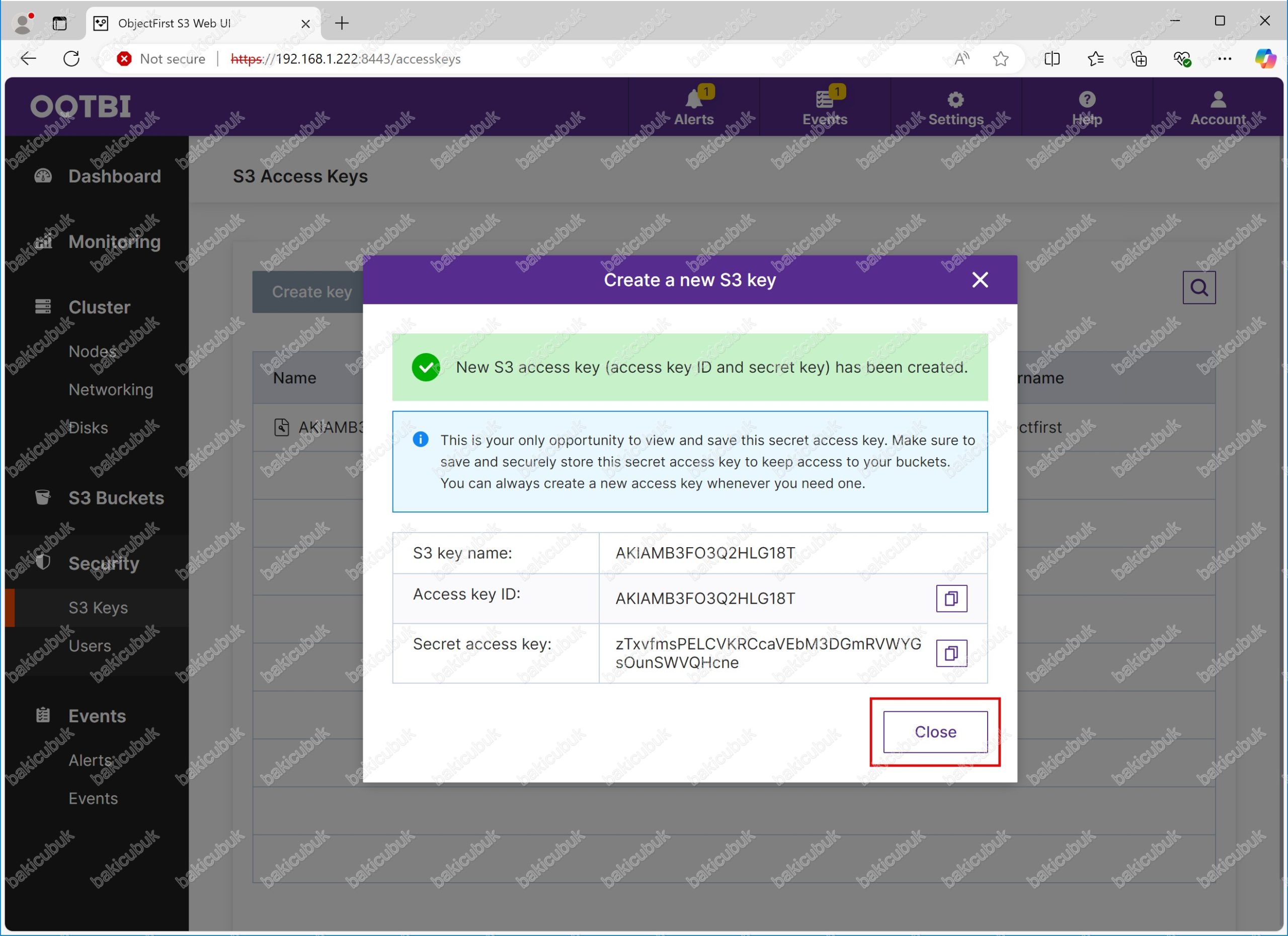Click the Secret access key value text

click(x=768, y=653)
